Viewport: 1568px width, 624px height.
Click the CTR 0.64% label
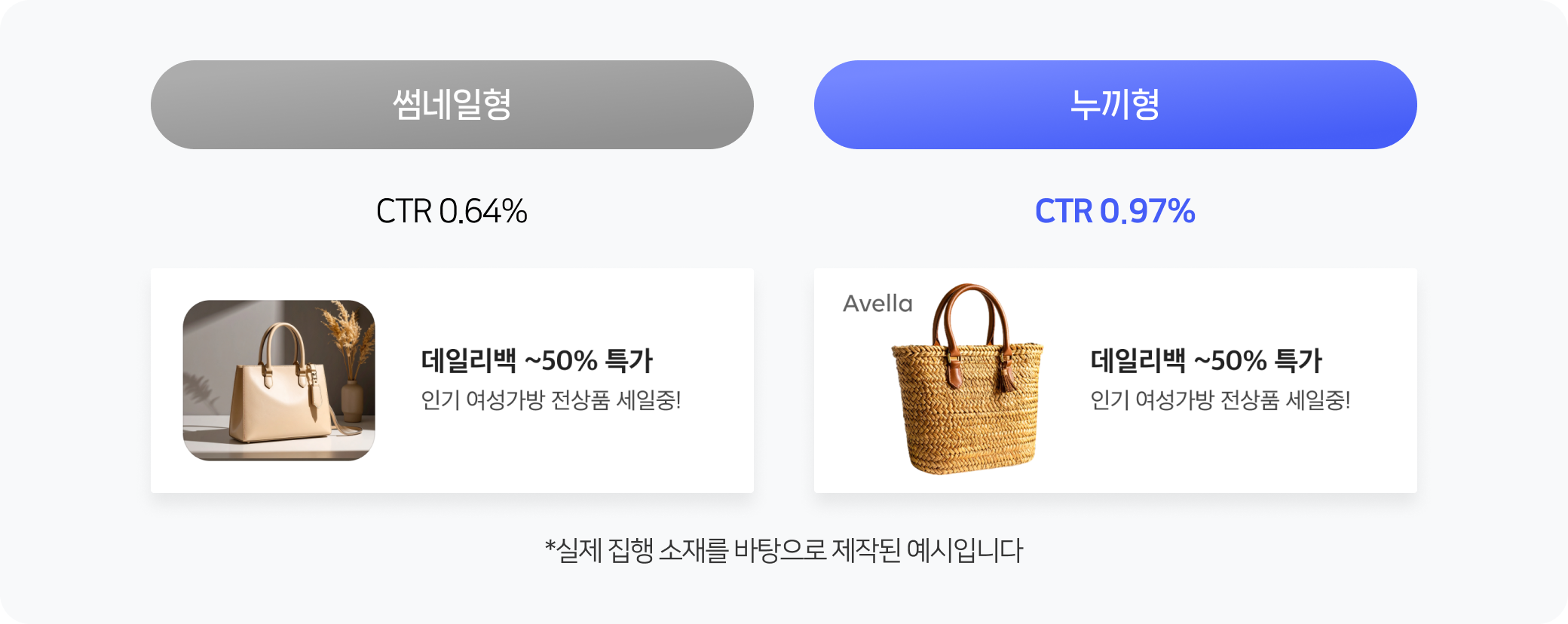452,211
